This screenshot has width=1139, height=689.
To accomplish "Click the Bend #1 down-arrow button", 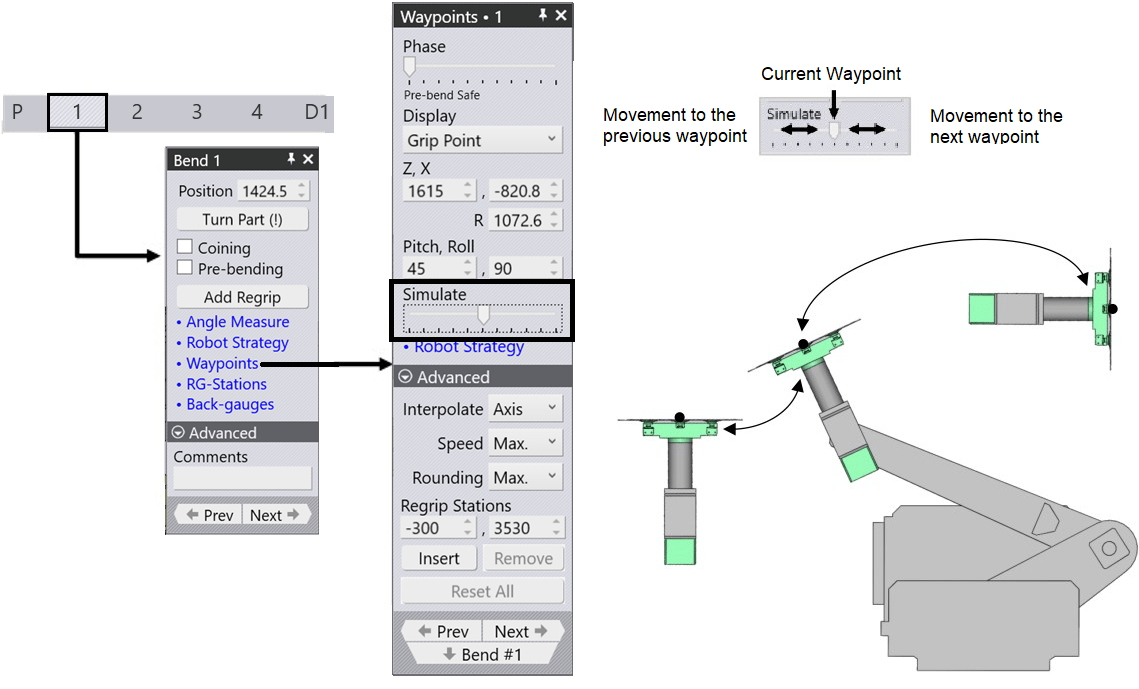I will pyautogui.click(x=482, y=655).
